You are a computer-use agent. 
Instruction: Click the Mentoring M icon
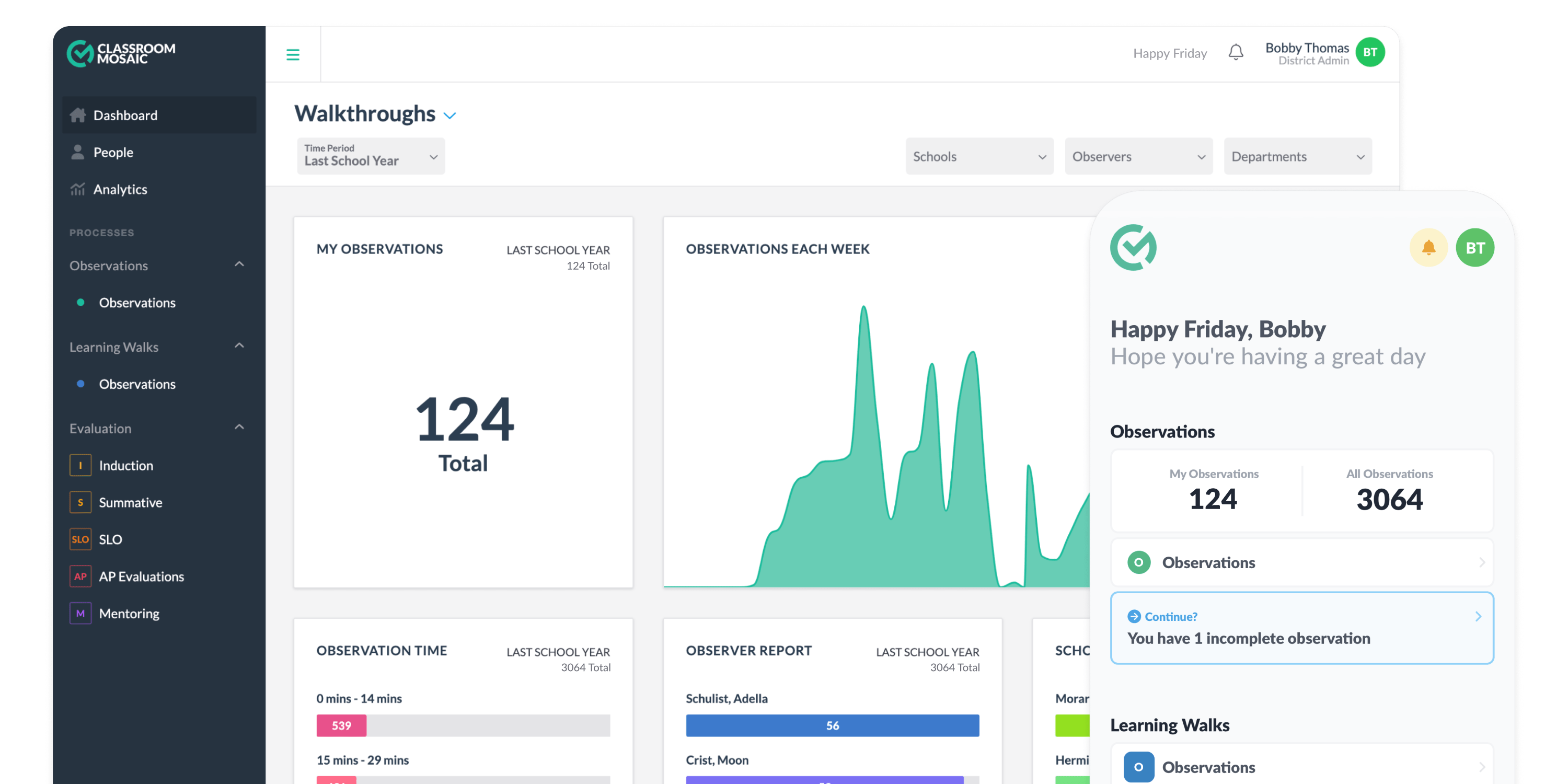point(80,614)
